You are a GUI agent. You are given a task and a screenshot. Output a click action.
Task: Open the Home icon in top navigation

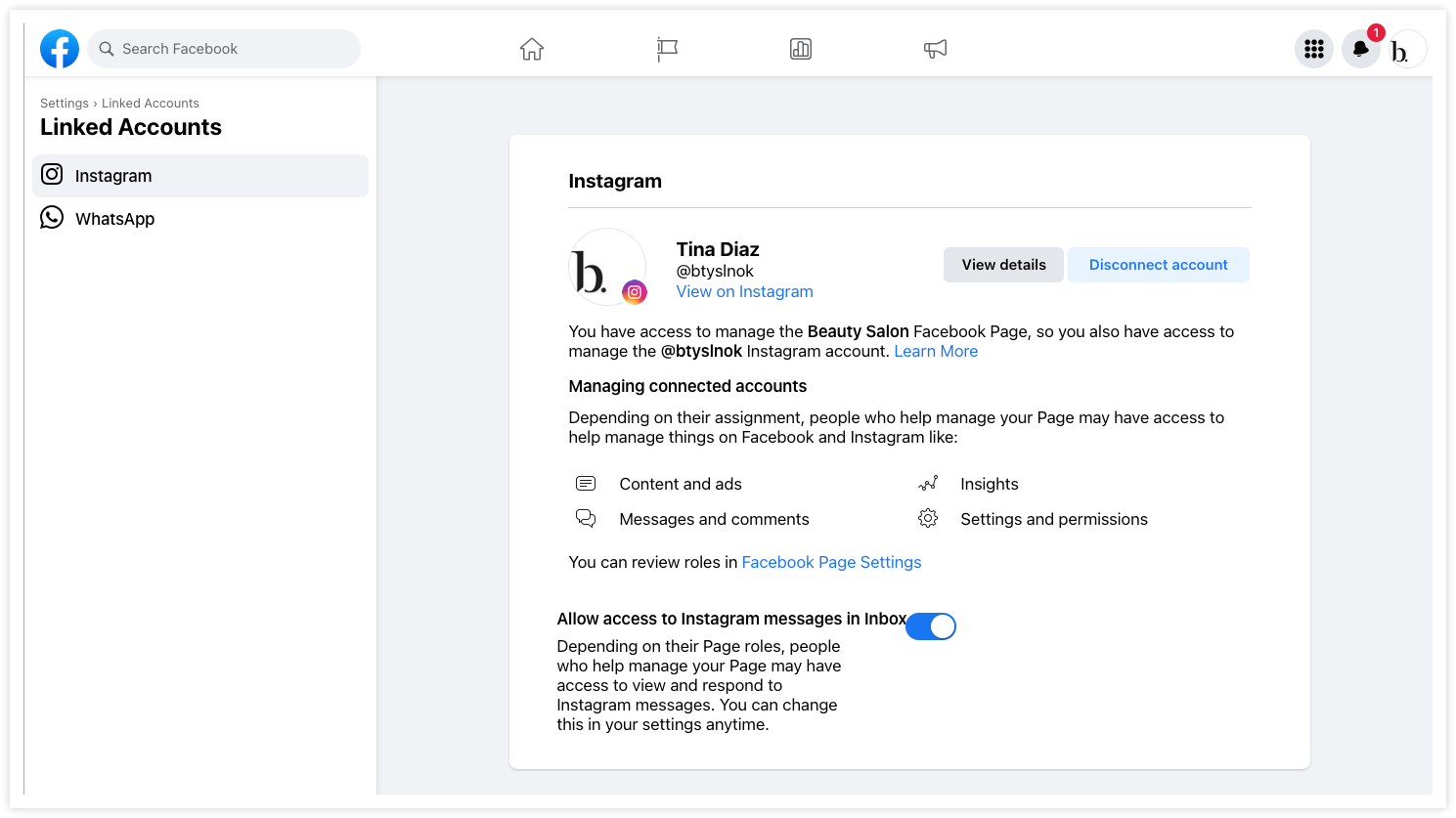coord(532,49)
